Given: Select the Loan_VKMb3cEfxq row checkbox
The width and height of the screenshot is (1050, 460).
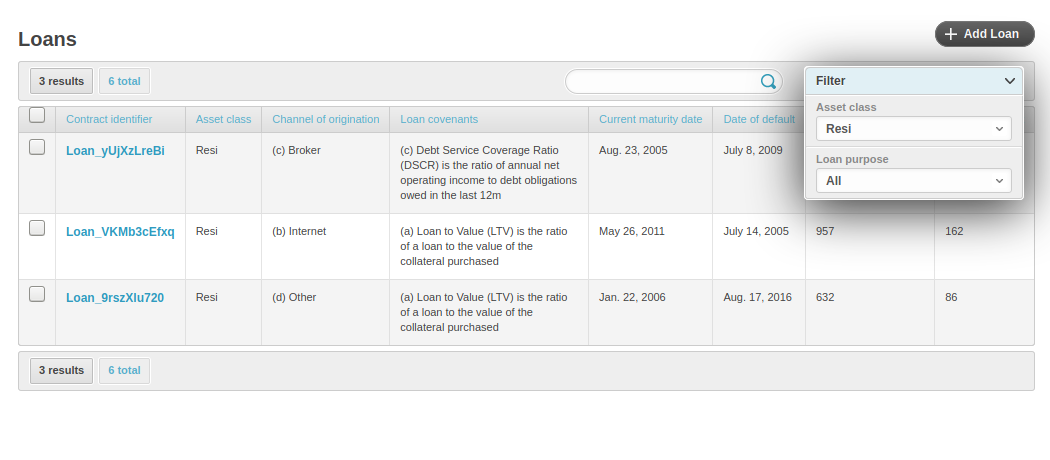Looking at the screenshot, I should pyautogui.click(x=37, y=228).
